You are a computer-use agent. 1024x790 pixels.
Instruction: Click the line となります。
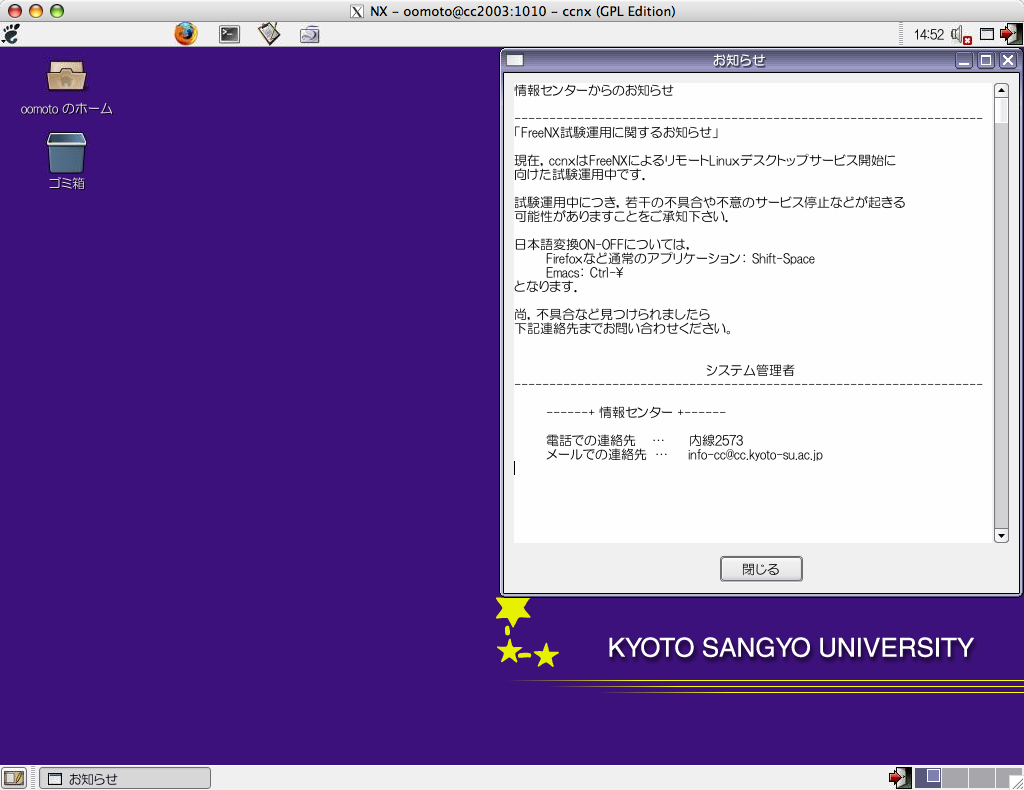click(x=546, y=287)
